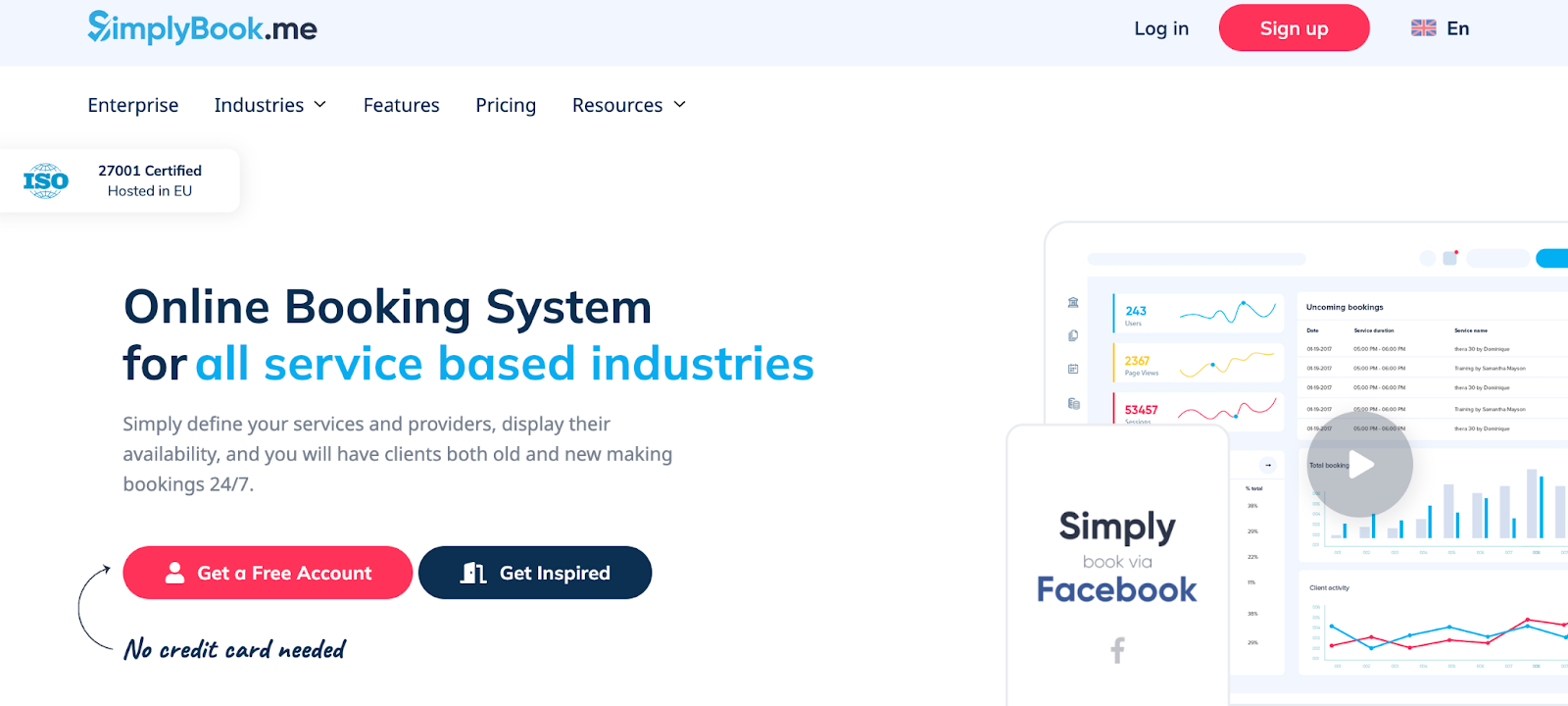Click the Hosted in EU text
The width and height of the screenshot is (1568, 706).
tap(150, 191)
